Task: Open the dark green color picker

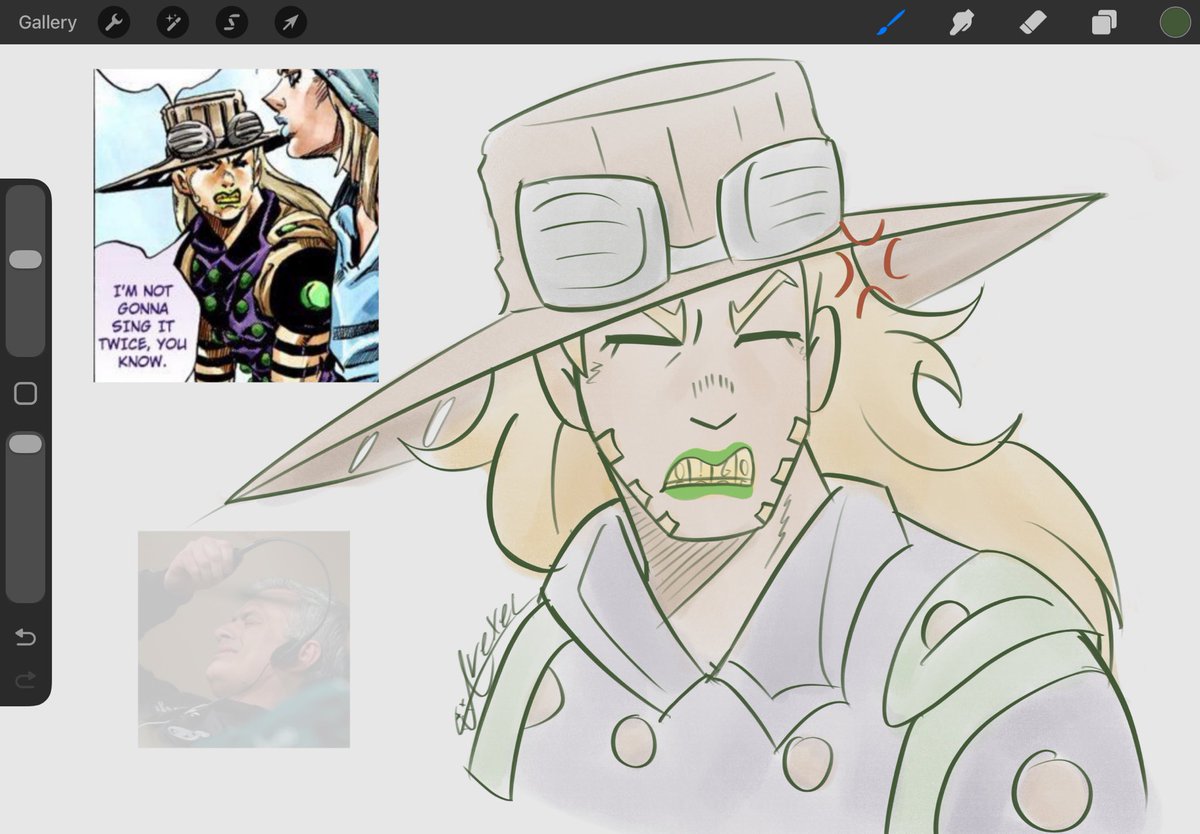Action: [x=1175, y=22]
